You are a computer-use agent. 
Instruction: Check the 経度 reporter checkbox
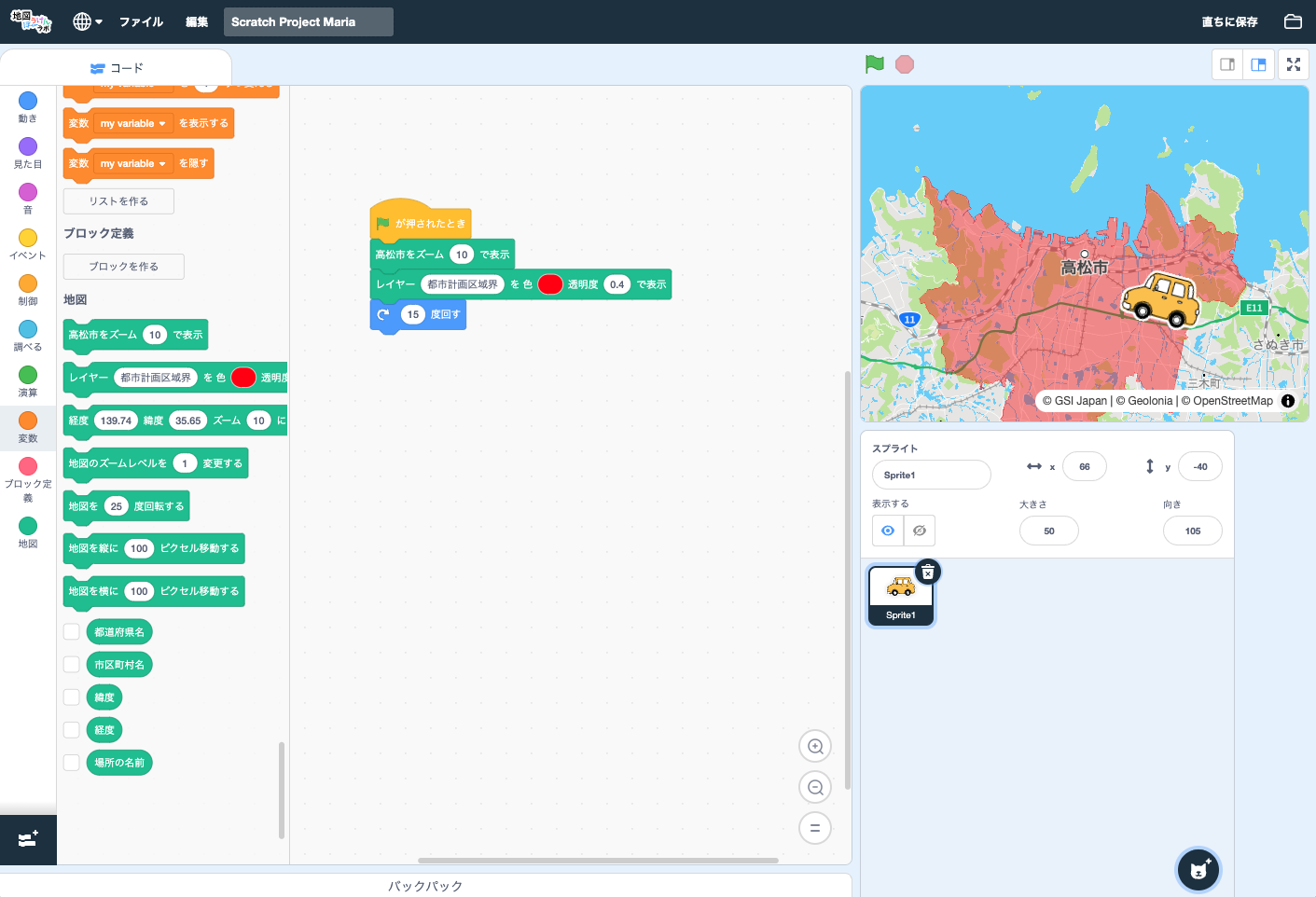point(72,729)
